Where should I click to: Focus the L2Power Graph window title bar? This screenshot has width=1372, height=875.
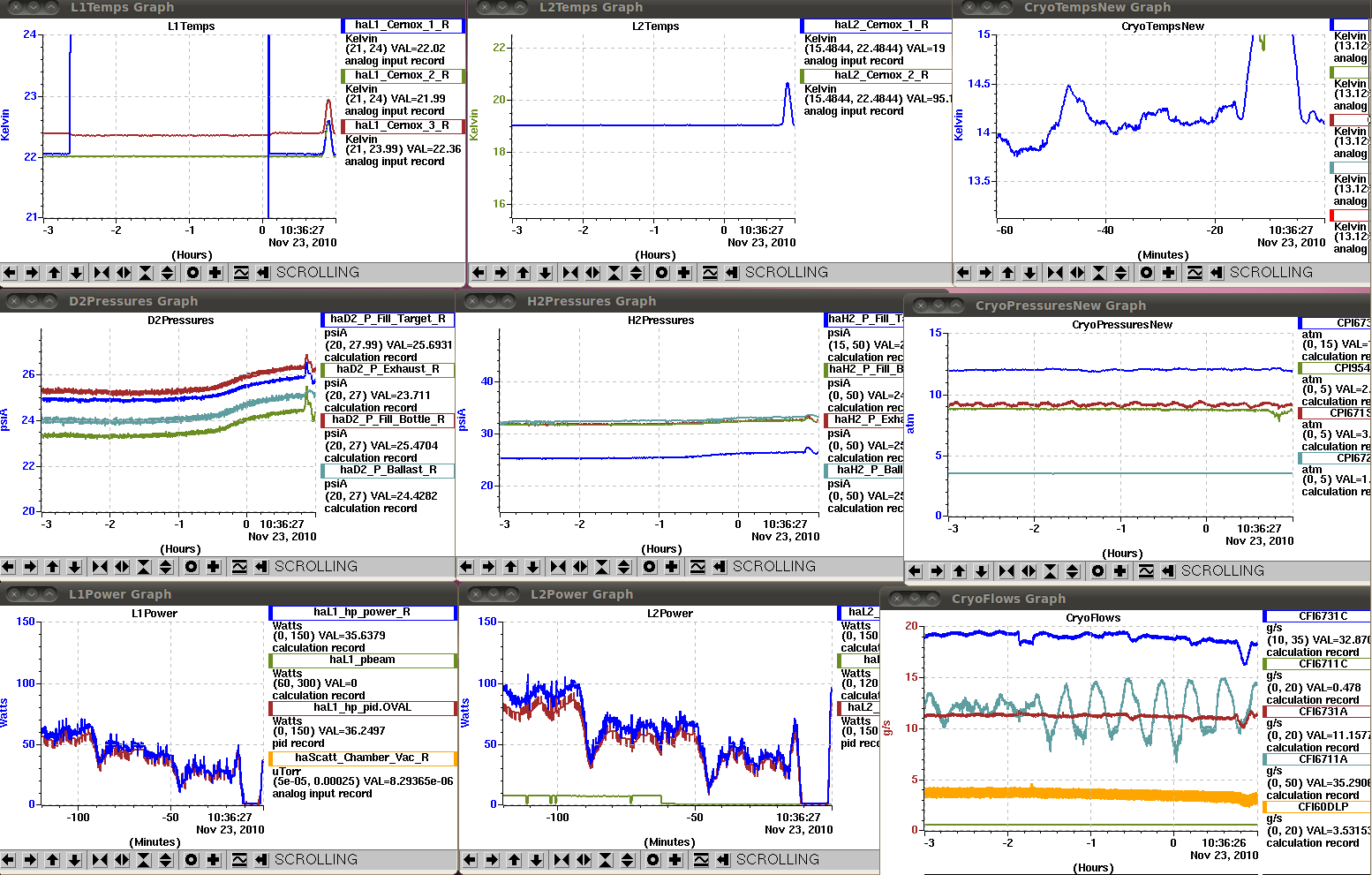tap(669, 594)
